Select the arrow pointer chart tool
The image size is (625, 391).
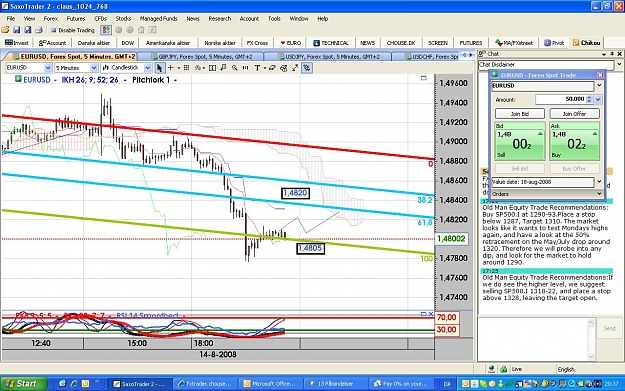click(x=159, y=68)
